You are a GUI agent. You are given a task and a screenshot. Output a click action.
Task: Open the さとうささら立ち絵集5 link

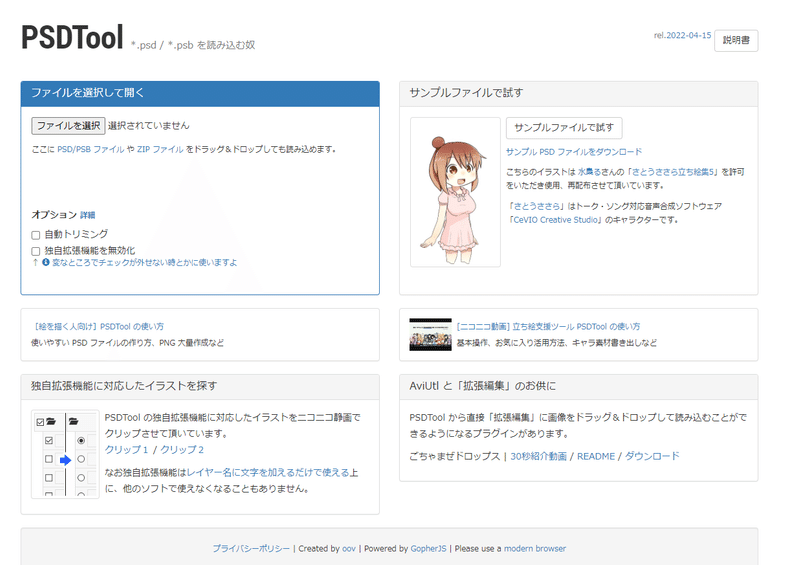[x=673, y=172]
